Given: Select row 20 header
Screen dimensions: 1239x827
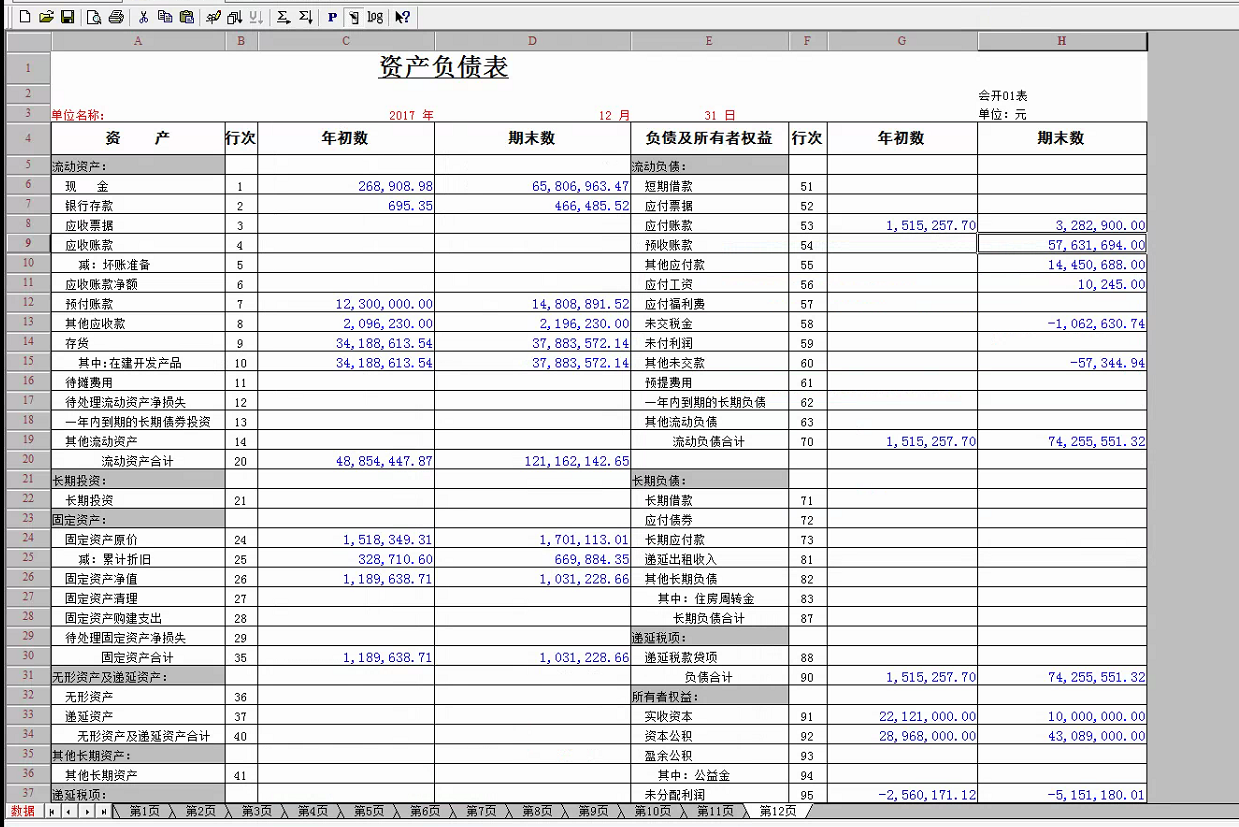Looking at the screenshot, I should pyautogui.click(x=28, y=460).
